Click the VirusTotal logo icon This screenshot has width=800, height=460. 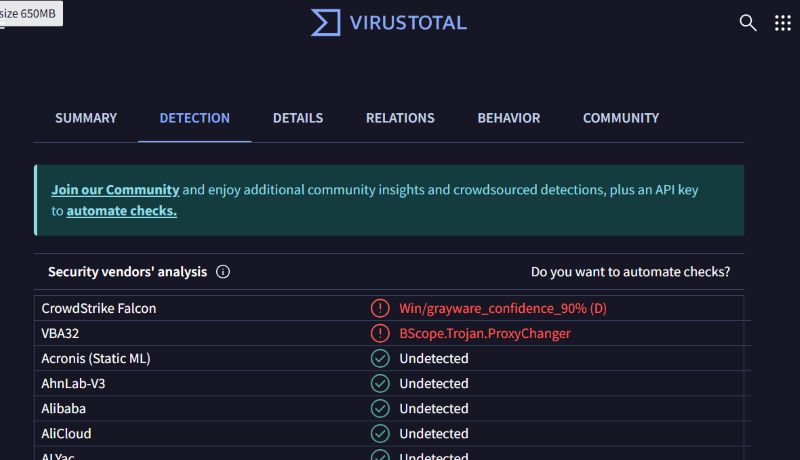326,22
